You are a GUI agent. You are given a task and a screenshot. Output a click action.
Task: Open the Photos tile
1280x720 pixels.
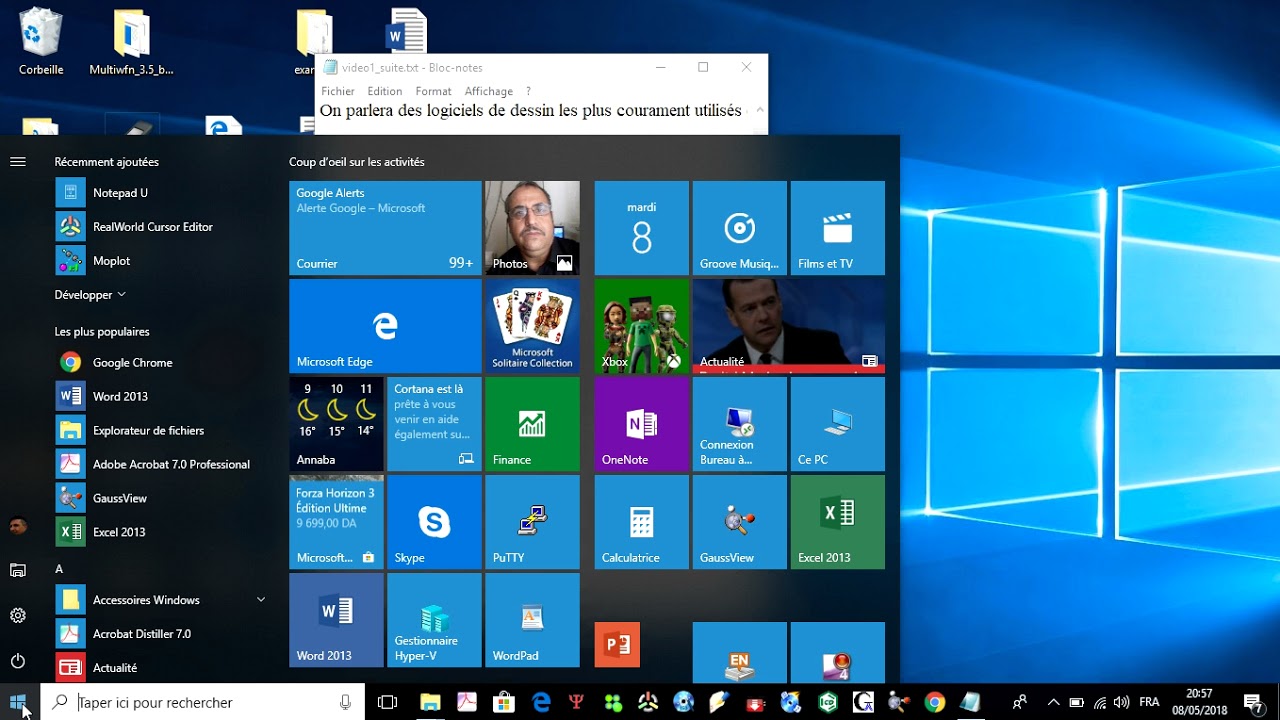tap(532, 228)
